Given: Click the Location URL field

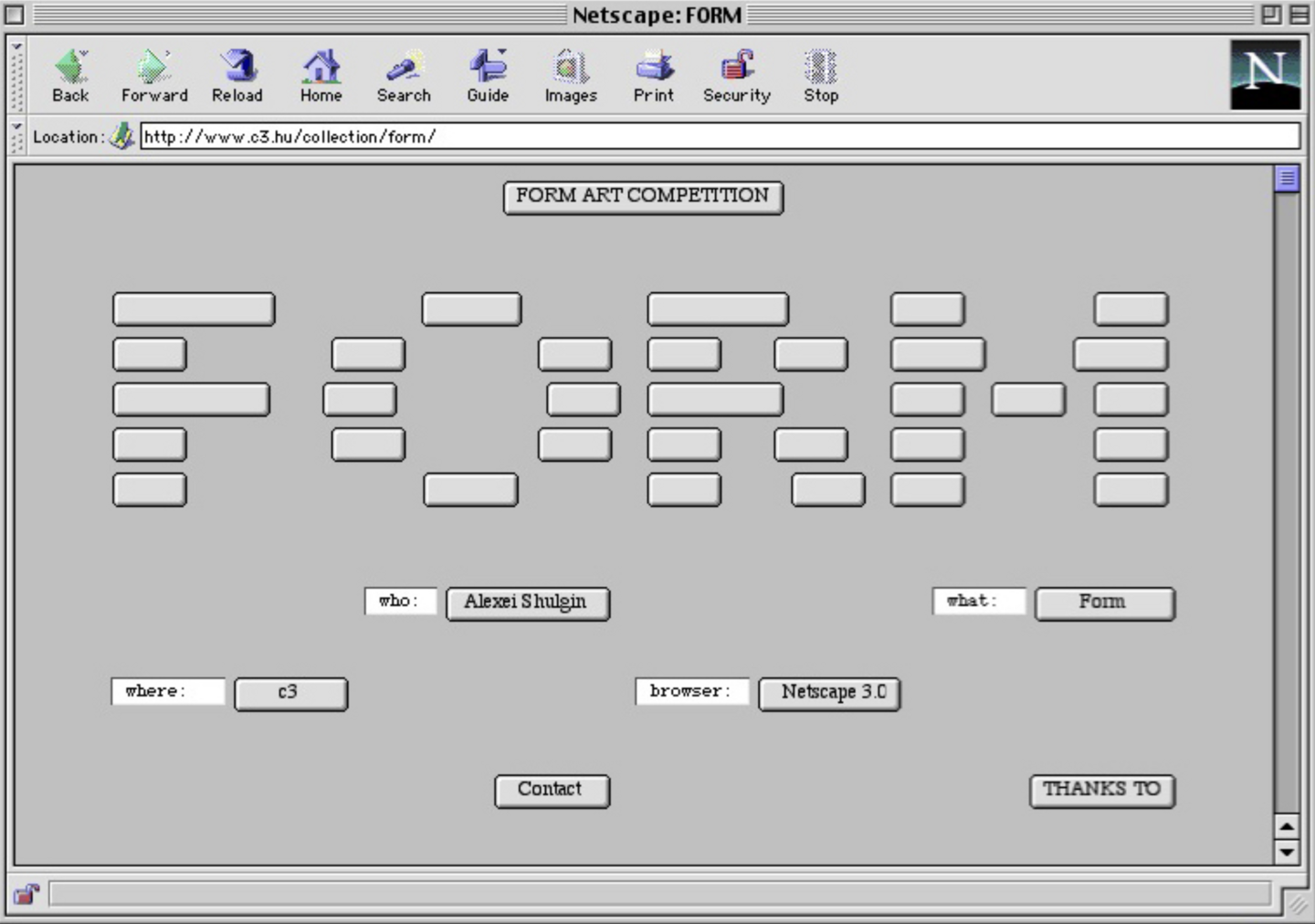Looking at the screenshot, I should tap(720, 137).
